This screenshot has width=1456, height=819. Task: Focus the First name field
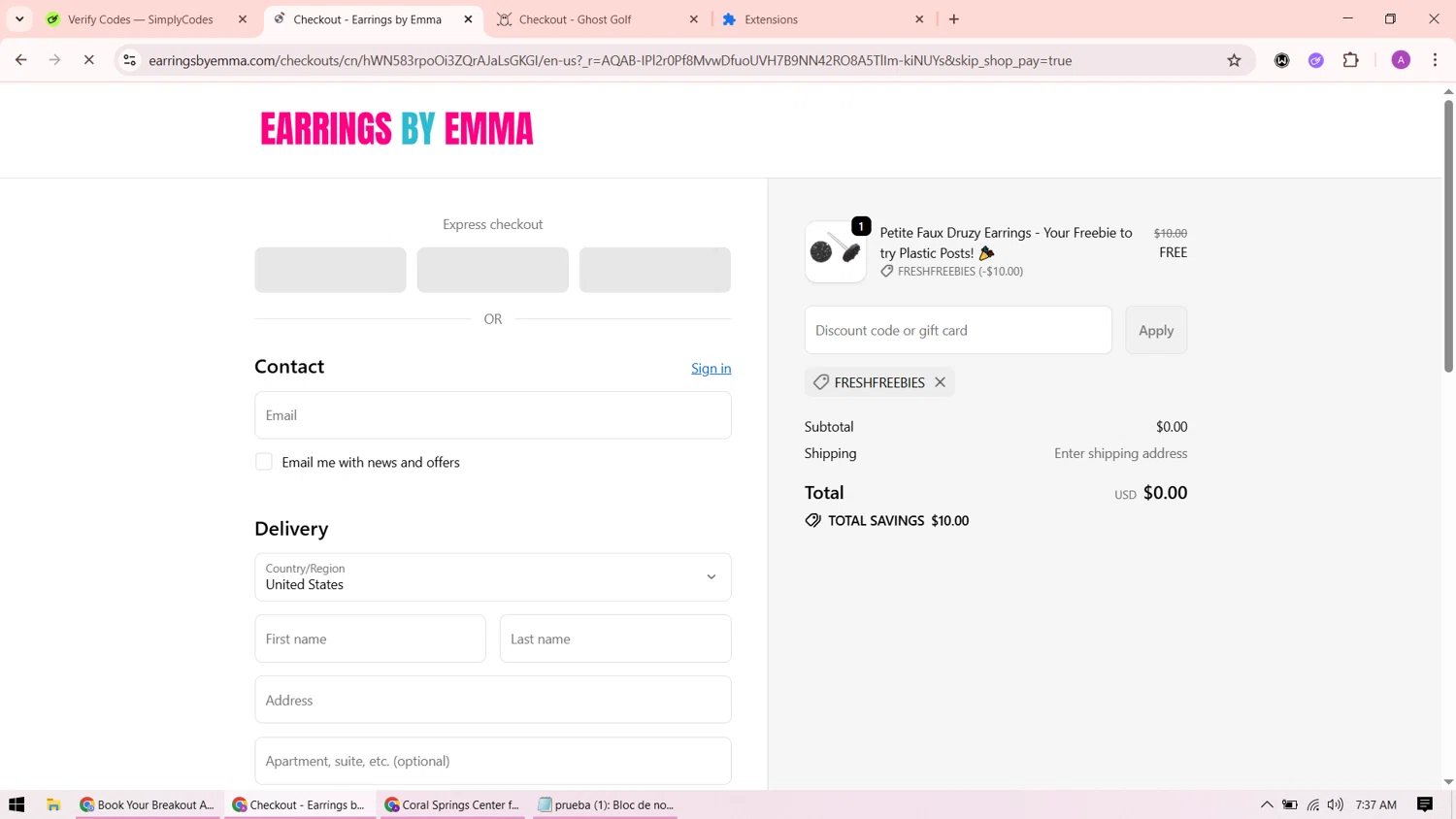point(370,639)
